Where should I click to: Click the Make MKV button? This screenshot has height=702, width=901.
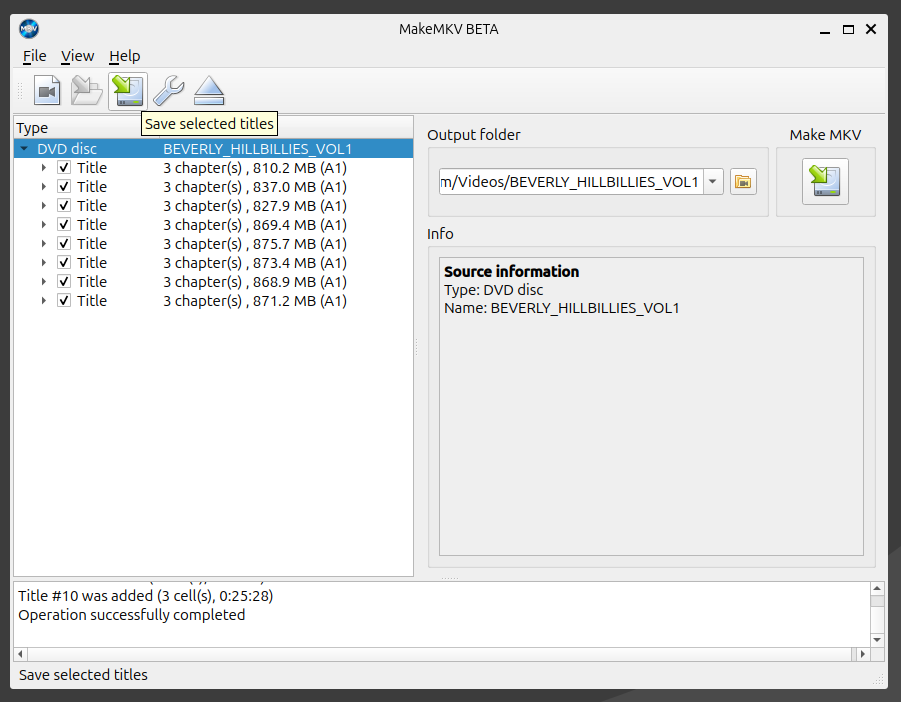pos(825,181)
